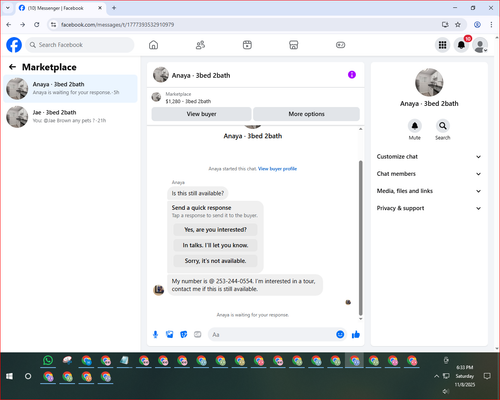Click the $1,280 - 3bed 2bath listing info
500x400 pixels.
point(188,101)
